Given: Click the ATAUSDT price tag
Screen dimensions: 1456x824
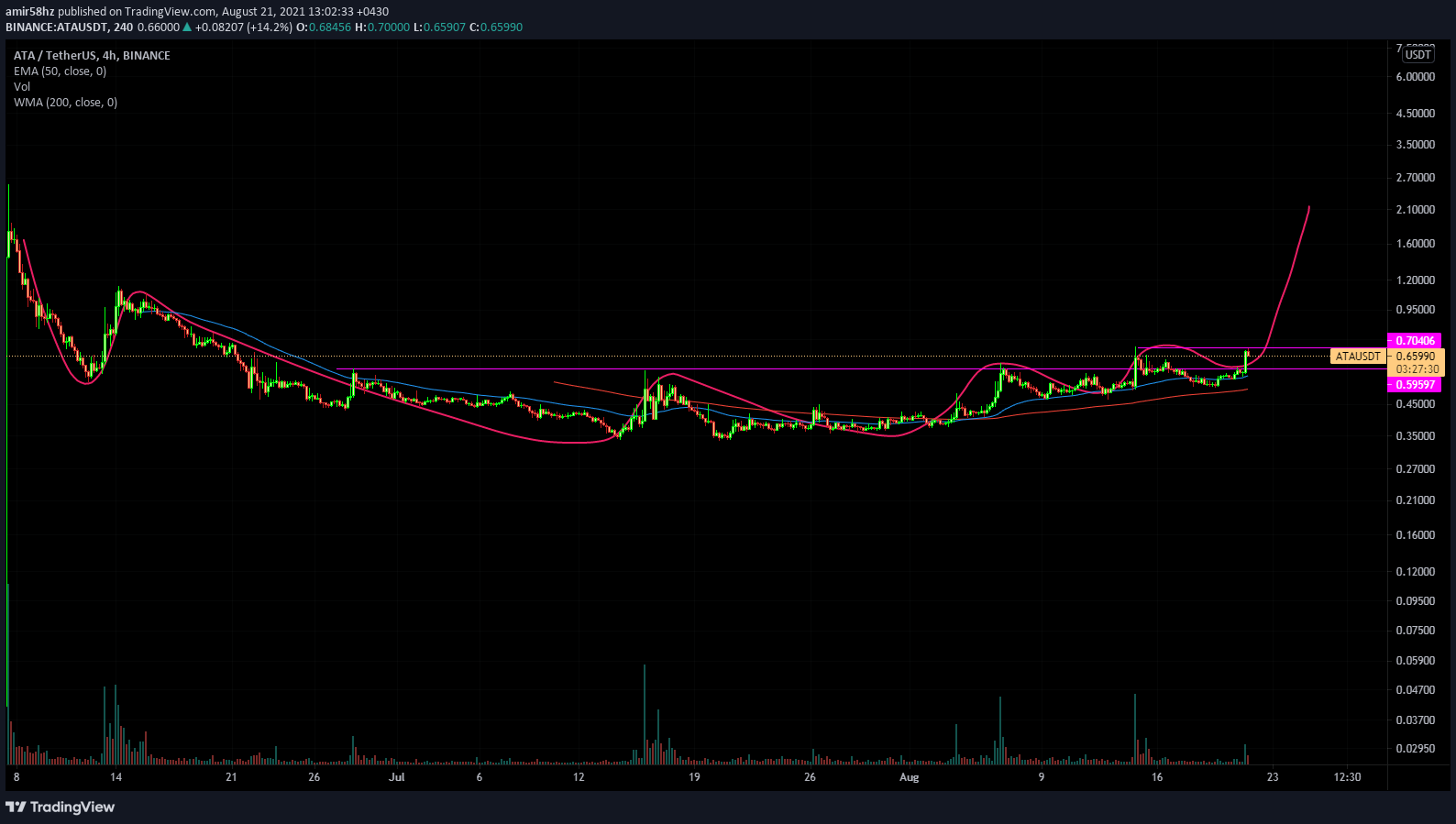Looking at the screenshot, I should click(1358, 357).
